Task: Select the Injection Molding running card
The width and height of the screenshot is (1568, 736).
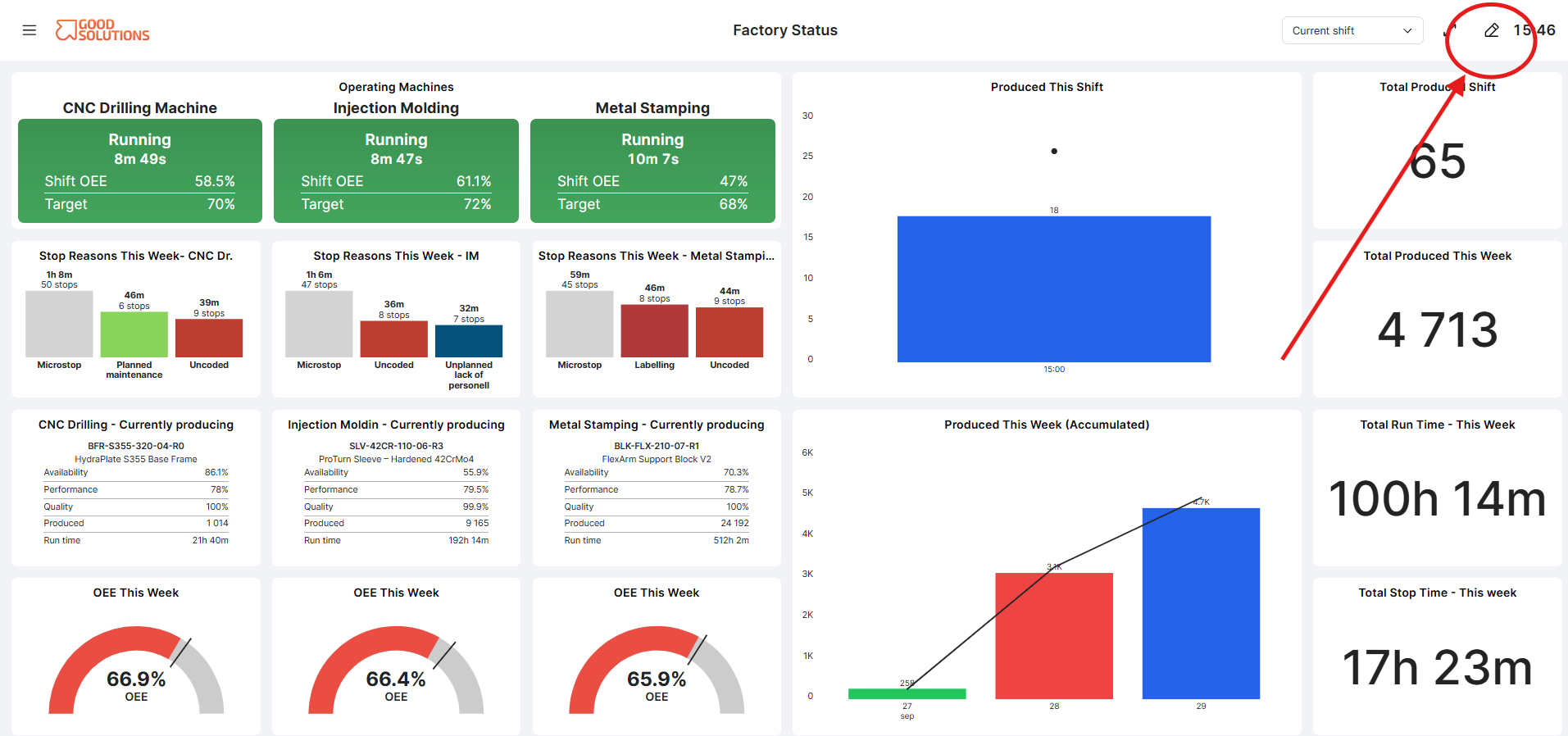Action: point(396,170)
